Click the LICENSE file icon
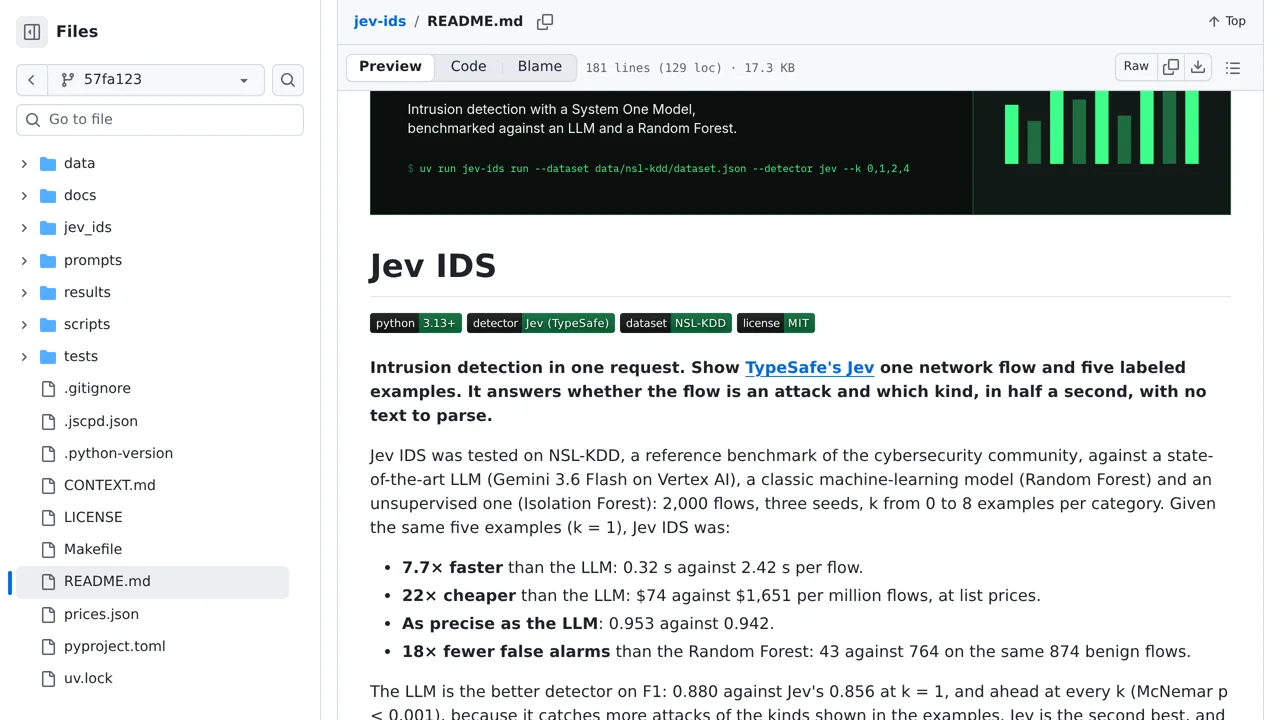 tap(48, 517)
